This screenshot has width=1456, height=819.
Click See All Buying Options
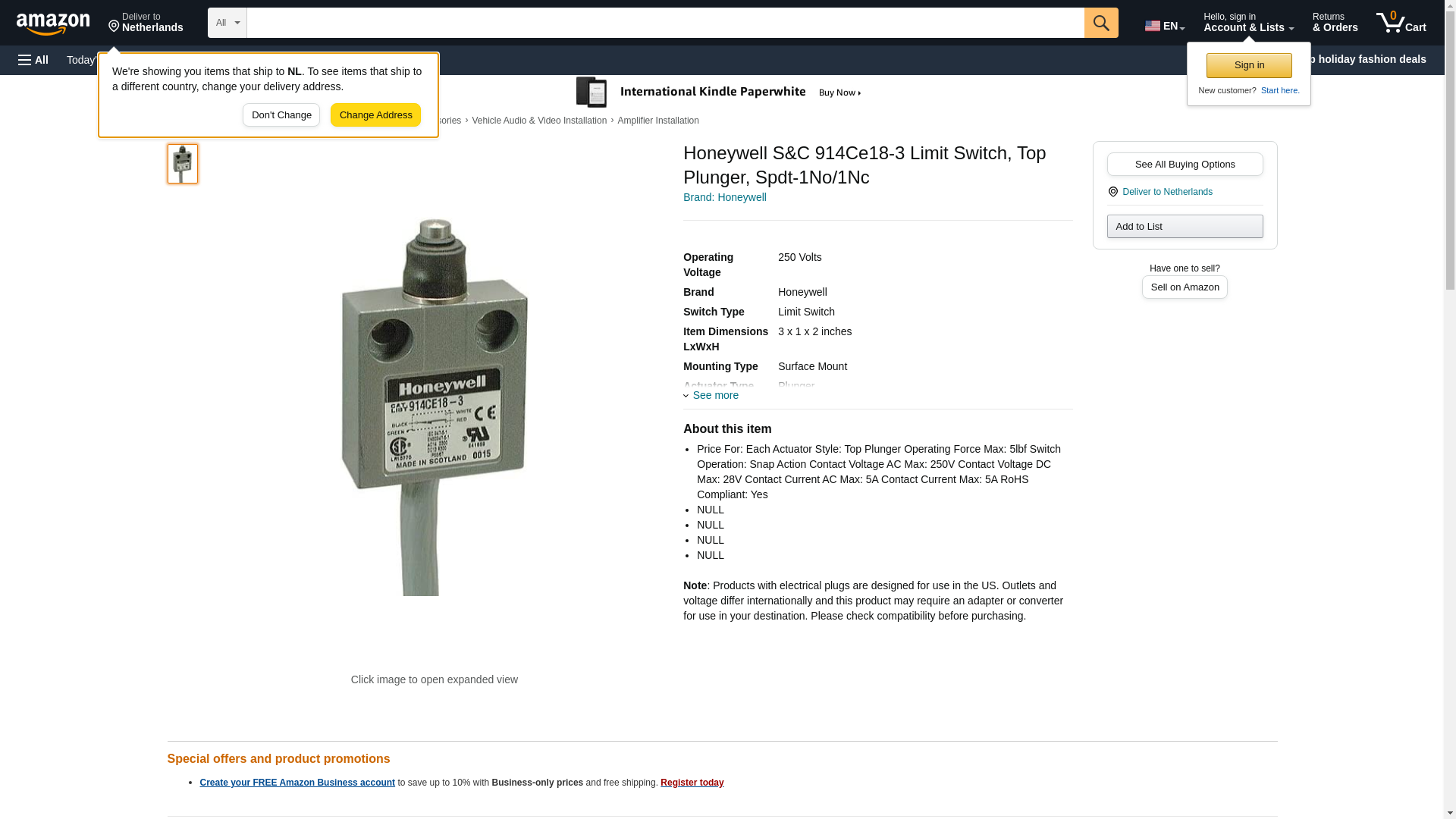tap(1185, 164)
